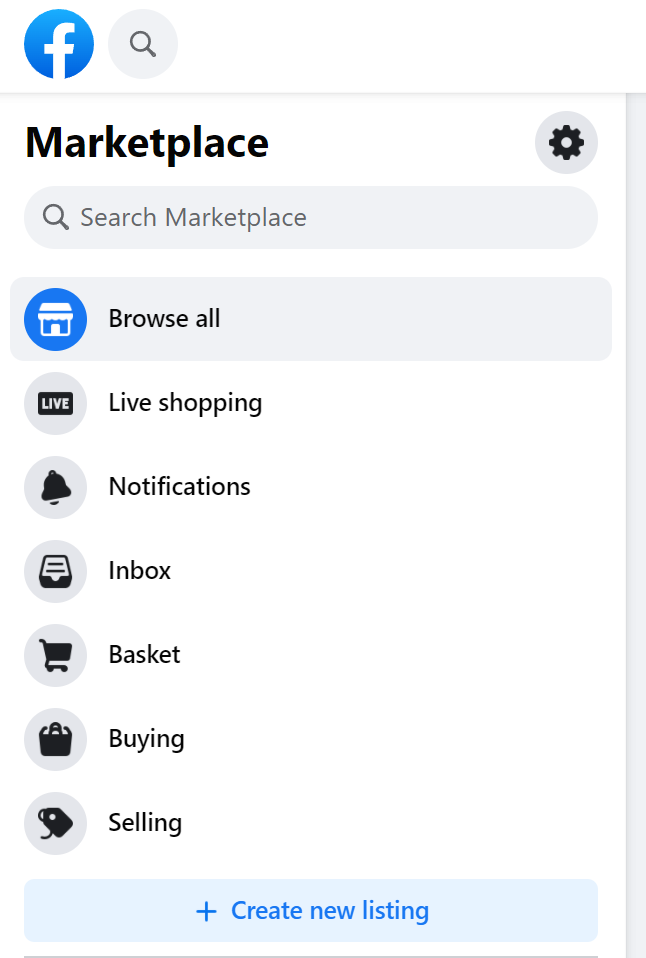Open the Notifications menu item
Screen dimensions: 646x958
[x=180, y=487]
